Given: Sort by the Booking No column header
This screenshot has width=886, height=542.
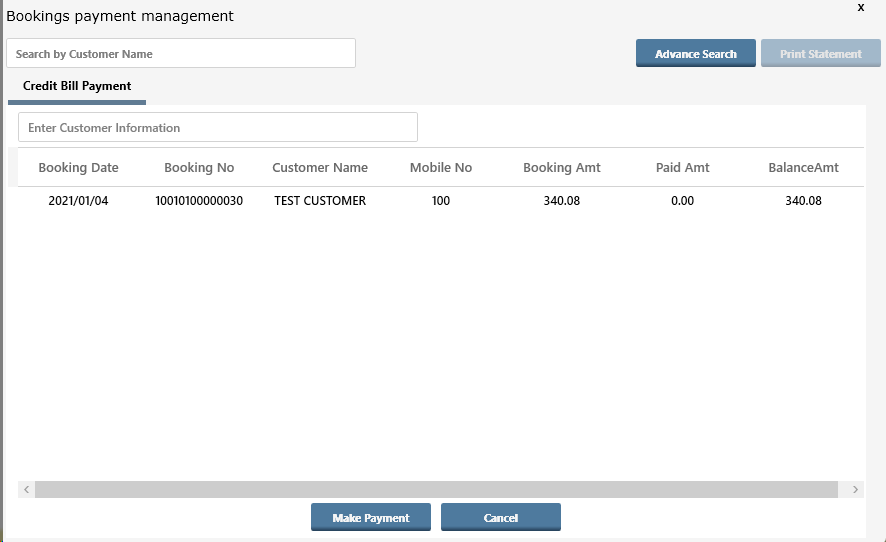Looking at the screenshot, I should pyautogui.click(x=199, y=168).
